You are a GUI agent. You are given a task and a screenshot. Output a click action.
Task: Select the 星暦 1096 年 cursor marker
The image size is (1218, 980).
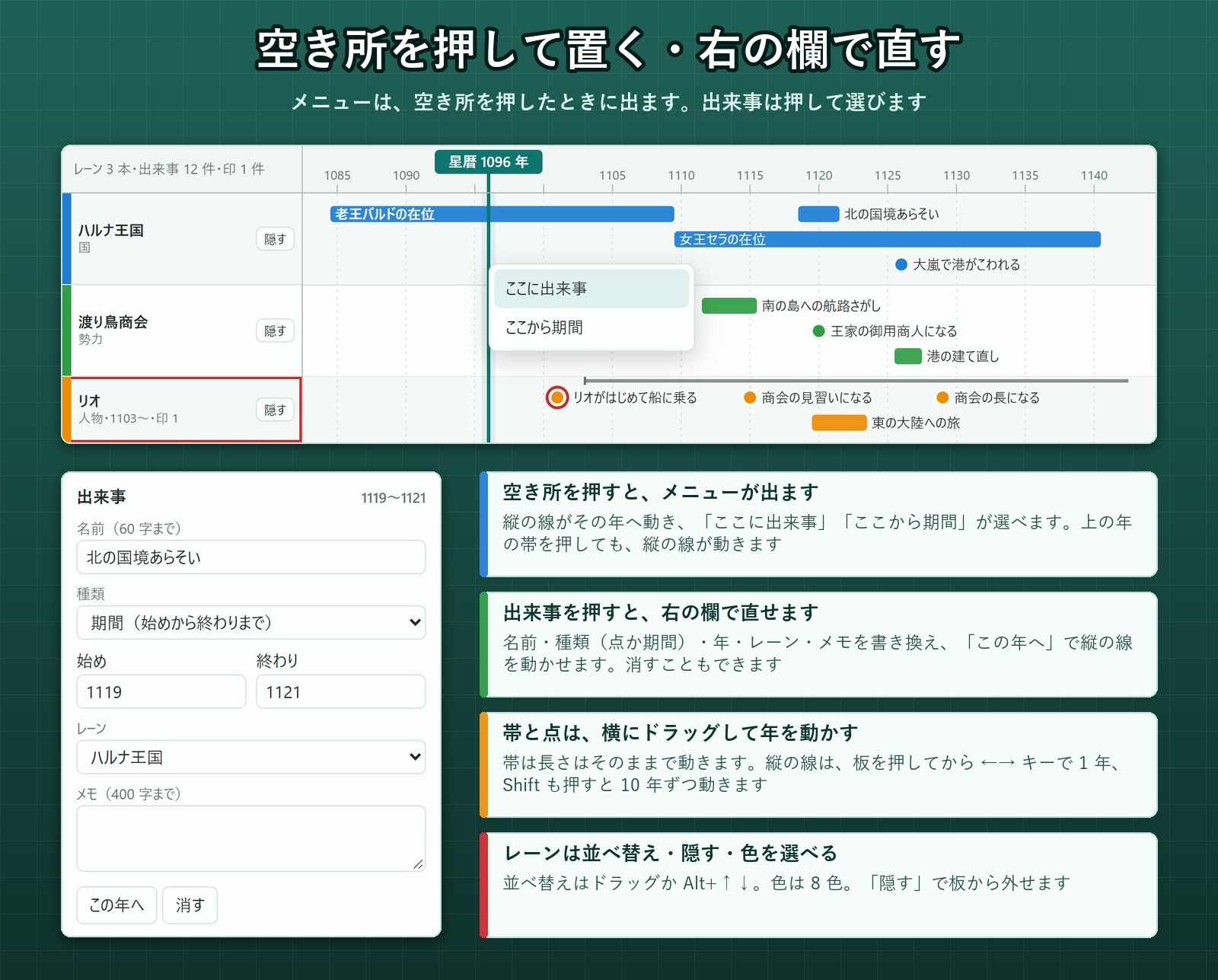(x=489, y=161)
